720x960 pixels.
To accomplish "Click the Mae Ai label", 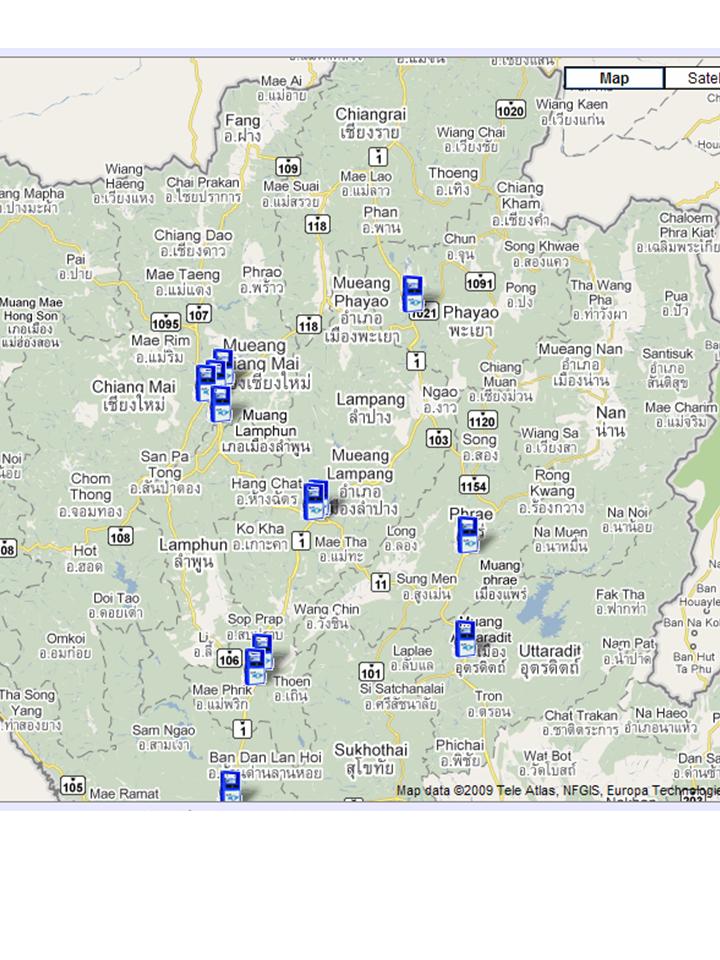I will [x=281, y=88].
